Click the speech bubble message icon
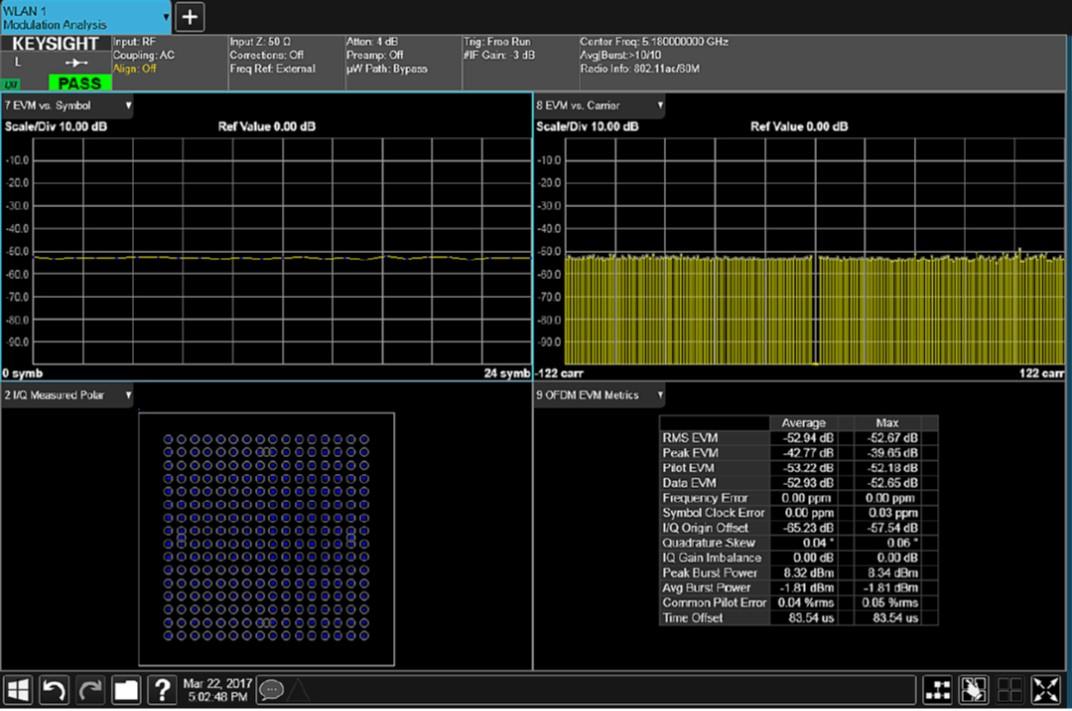This screenshot has height=711, width=1072. pos(271,689)
